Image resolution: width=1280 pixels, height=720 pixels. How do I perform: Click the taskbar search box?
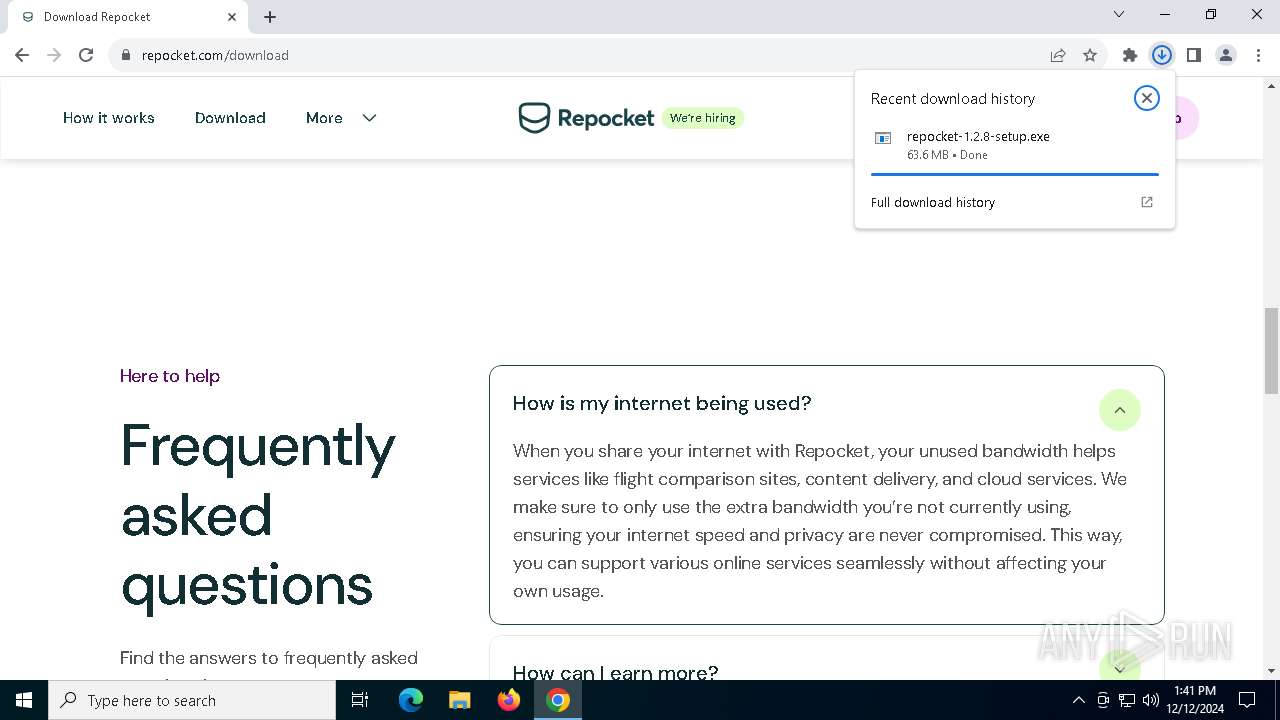click(192, 700)
